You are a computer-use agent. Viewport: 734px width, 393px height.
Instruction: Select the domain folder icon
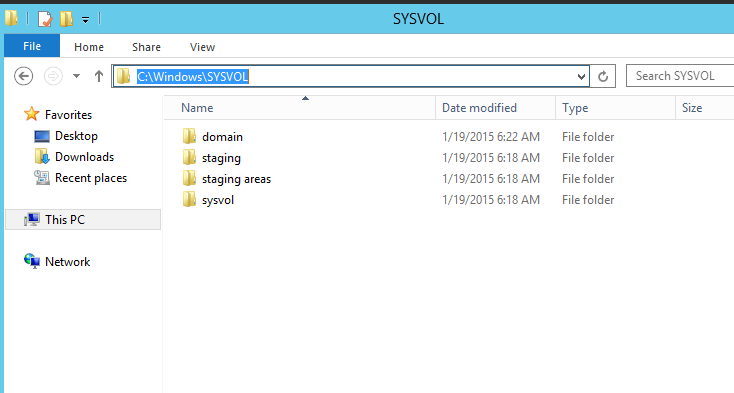[189, 137]
